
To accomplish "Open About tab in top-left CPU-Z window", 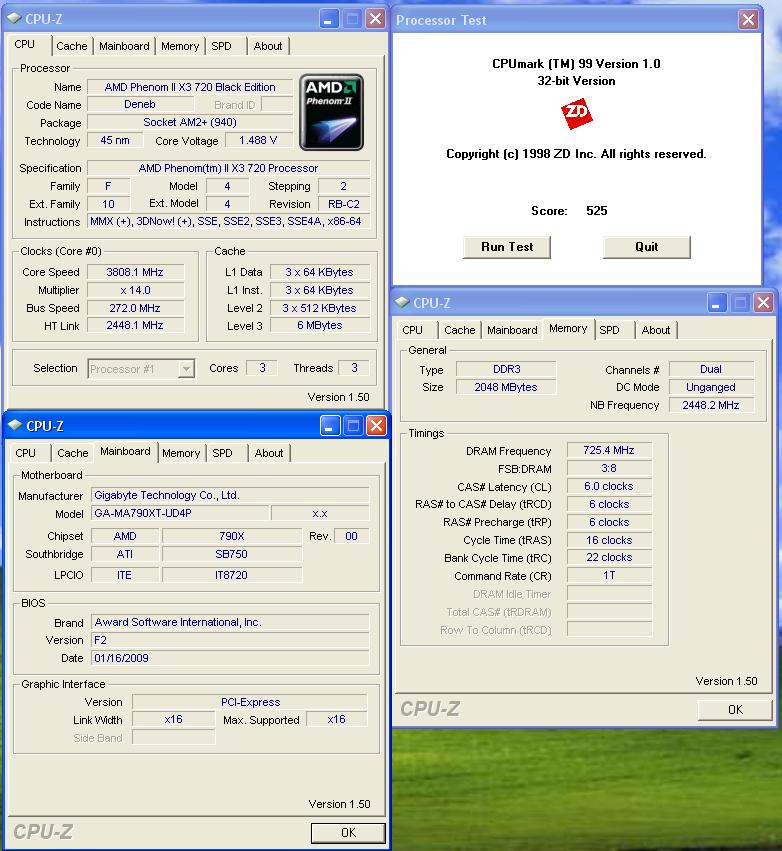I will [x=268, y=46].
